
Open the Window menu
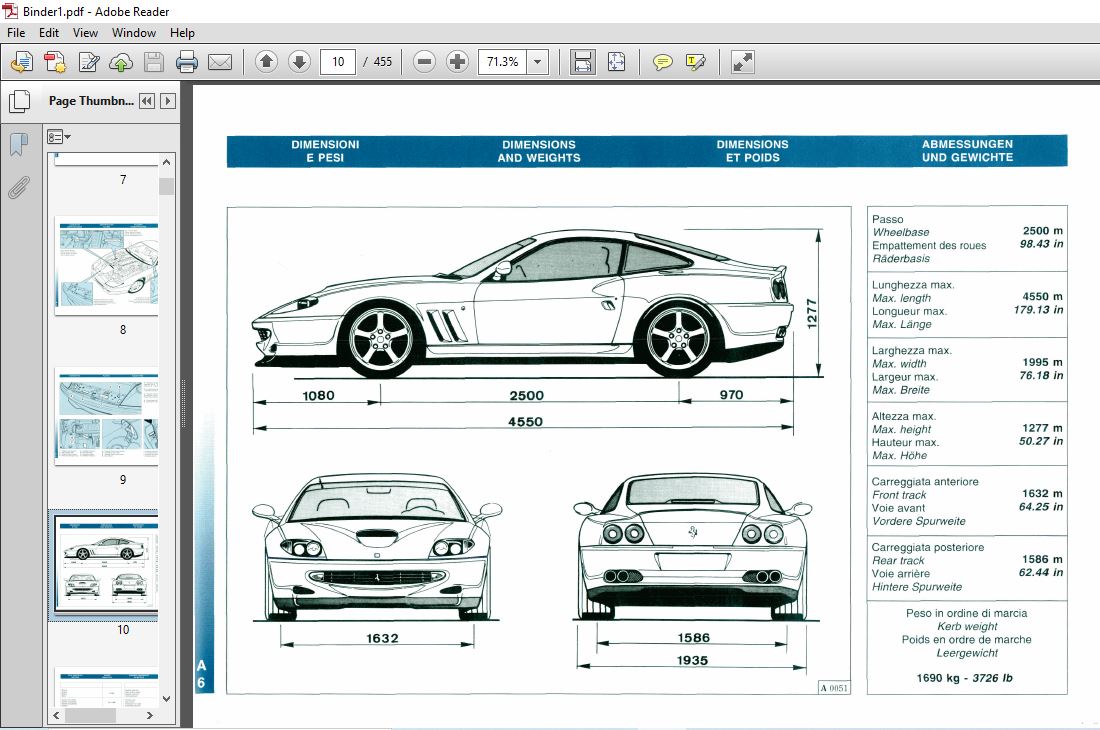[x=133, y=32]
